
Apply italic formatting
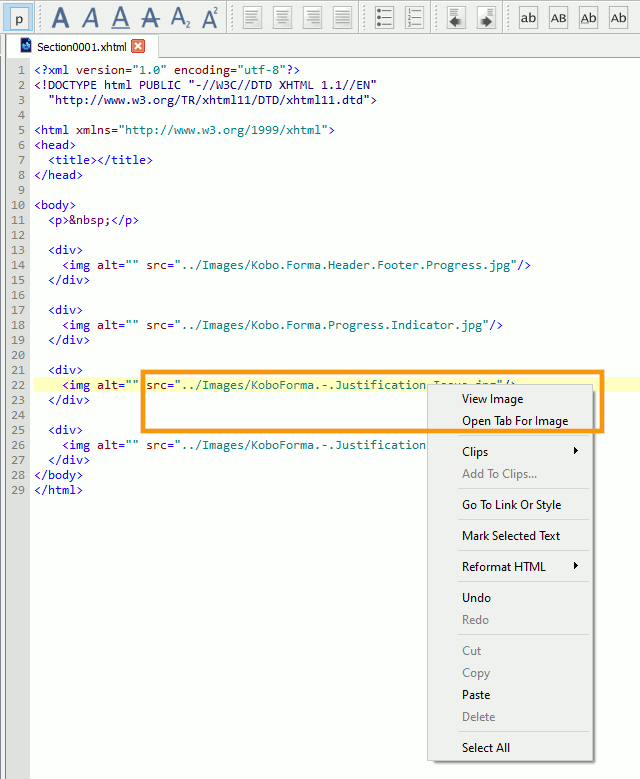90,18
